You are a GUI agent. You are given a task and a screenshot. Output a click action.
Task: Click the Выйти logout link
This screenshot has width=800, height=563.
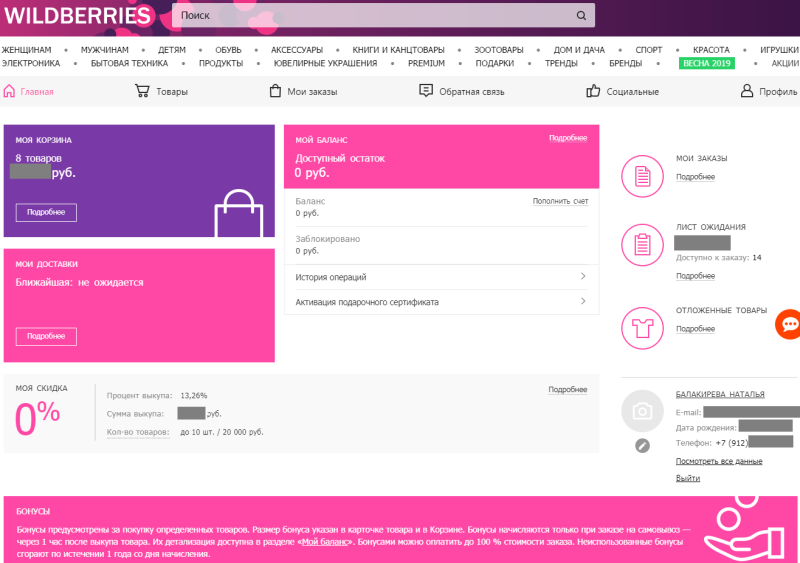688,478
